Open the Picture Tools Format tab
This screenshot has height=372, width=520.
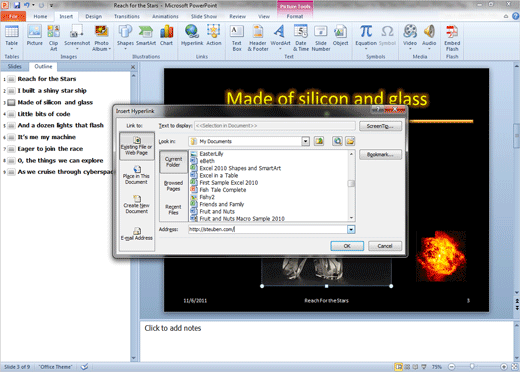(x=295, y=16)
